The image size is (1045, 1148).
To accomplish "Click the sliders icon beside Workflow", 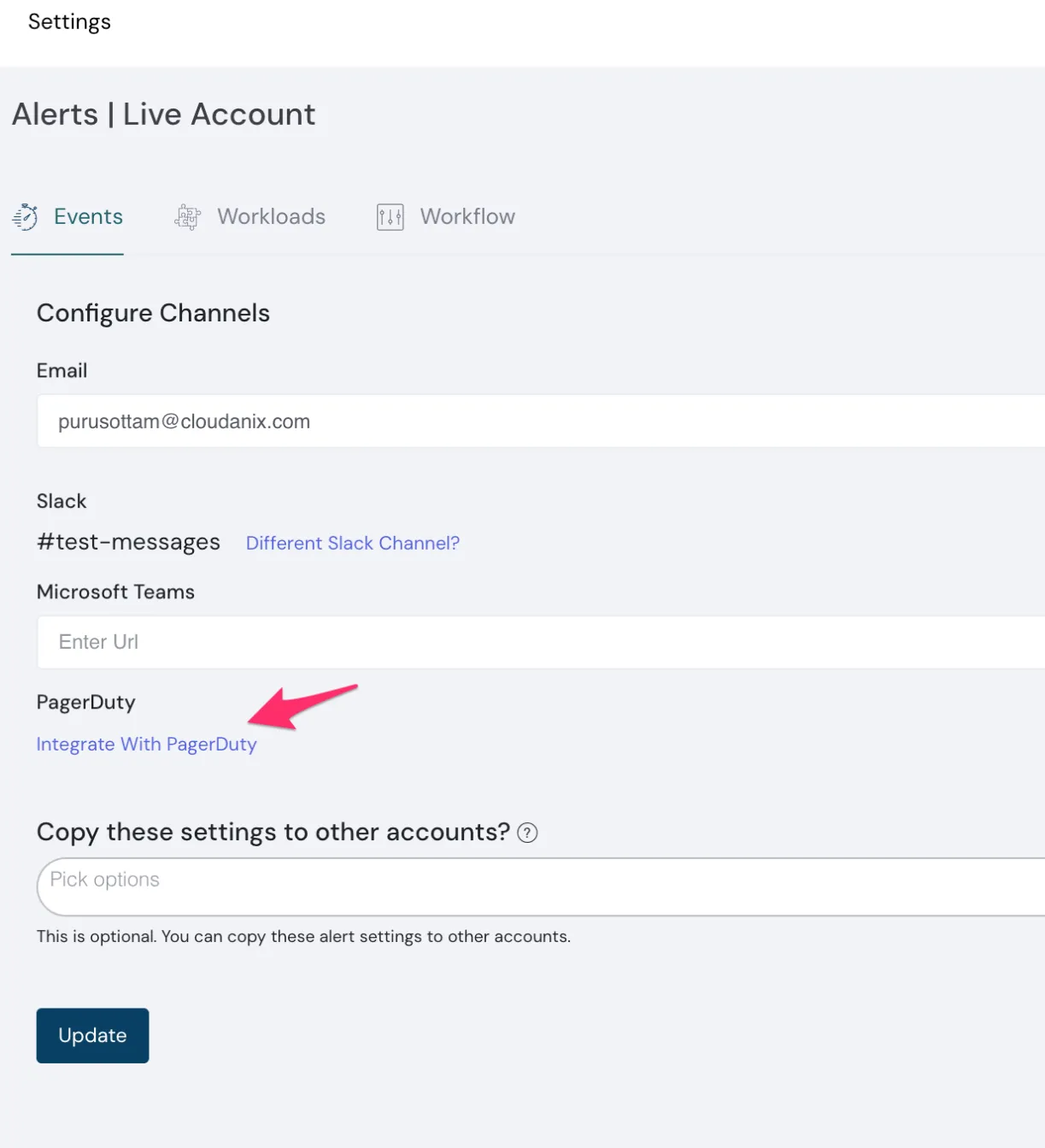I will pyautogui.click(x=390, y=217).
